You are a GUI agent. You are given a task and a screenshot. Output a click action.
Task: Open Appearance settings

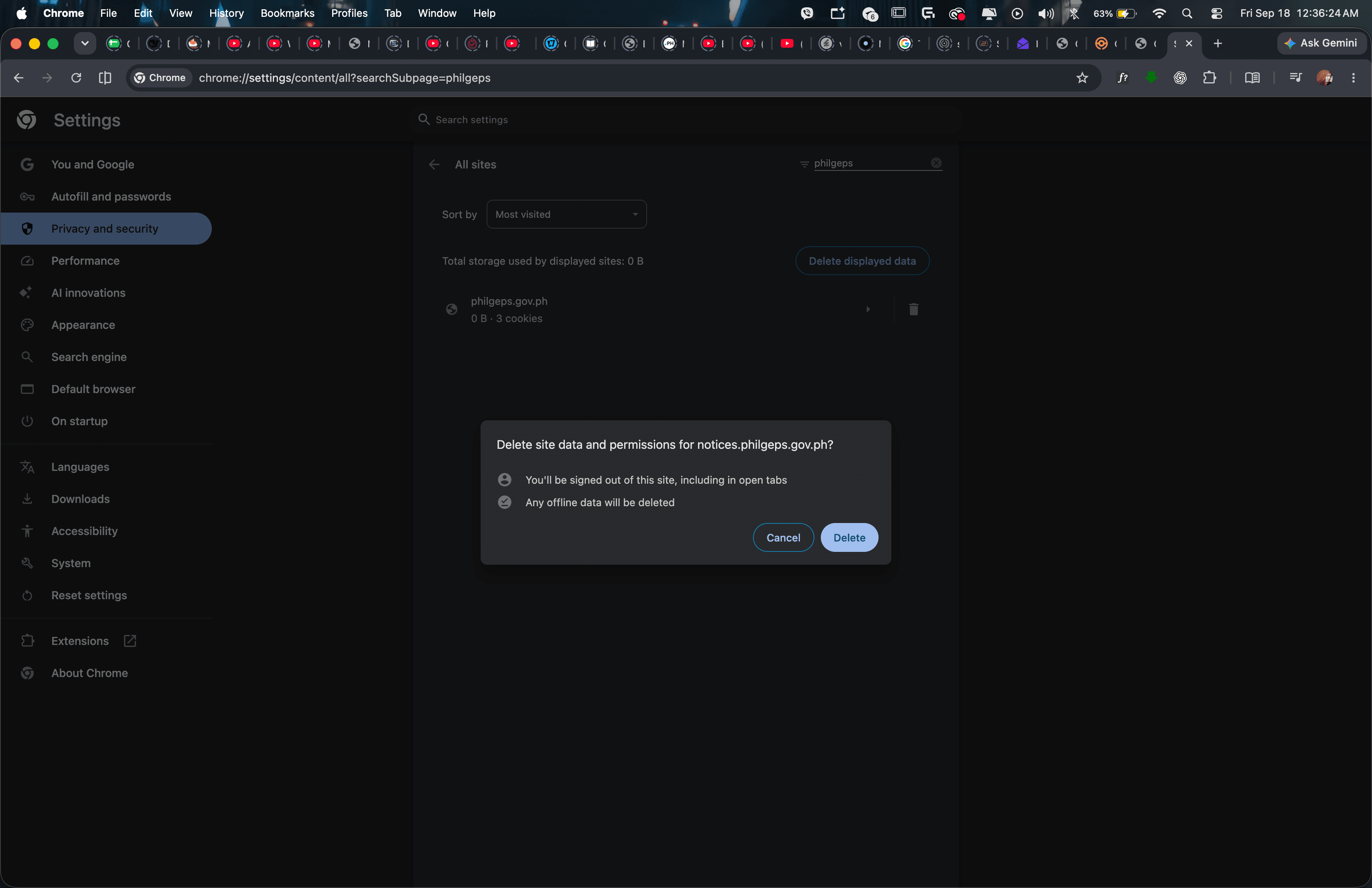pyautogui.click(x=83, y=325)
